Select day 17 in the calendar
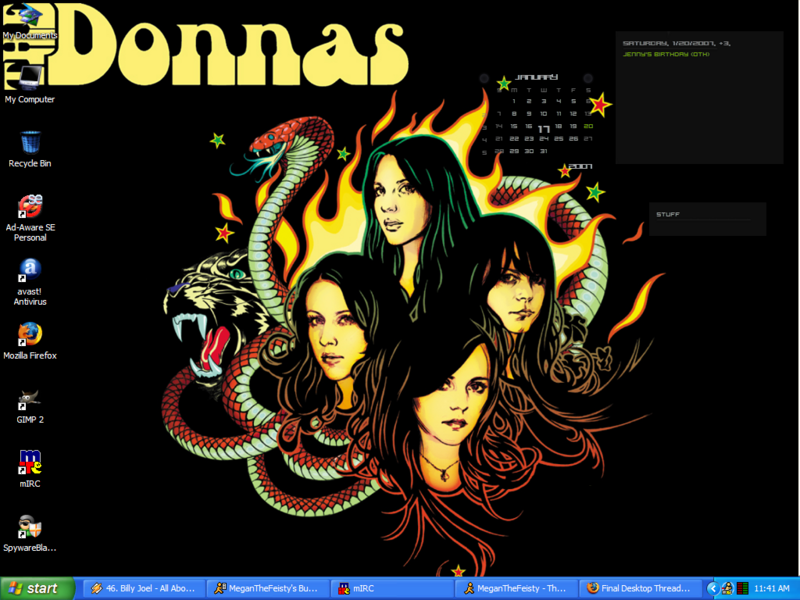800x600 pixels. (544, 129)
